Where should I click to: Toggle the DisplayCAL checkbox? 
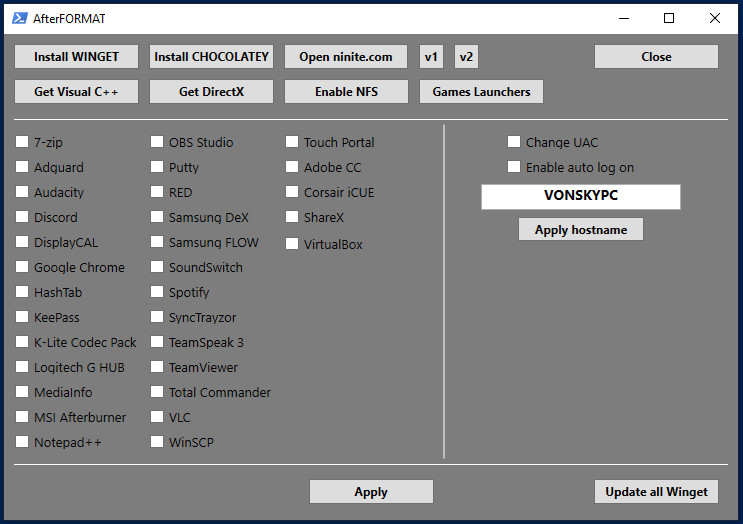22,242
